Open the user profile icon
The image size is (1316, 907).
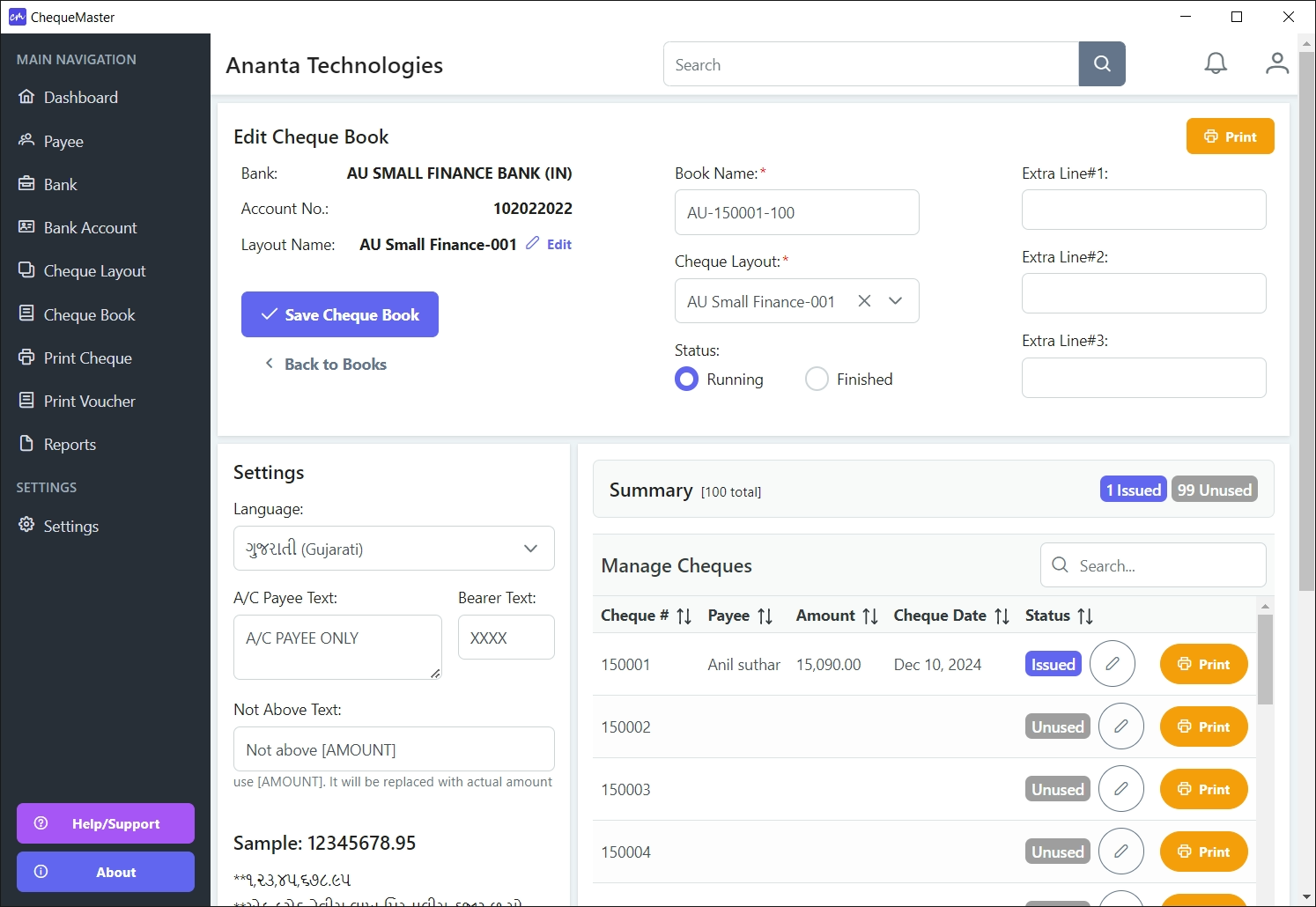pos(1277,63)
